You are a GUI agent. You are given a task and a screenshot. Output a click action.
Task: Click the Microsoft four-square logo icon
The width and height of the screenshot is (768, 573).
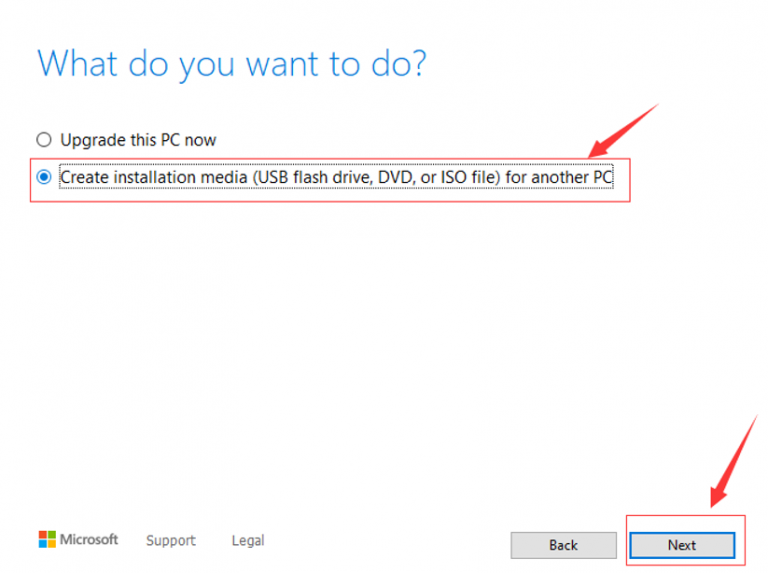(47, 540)
